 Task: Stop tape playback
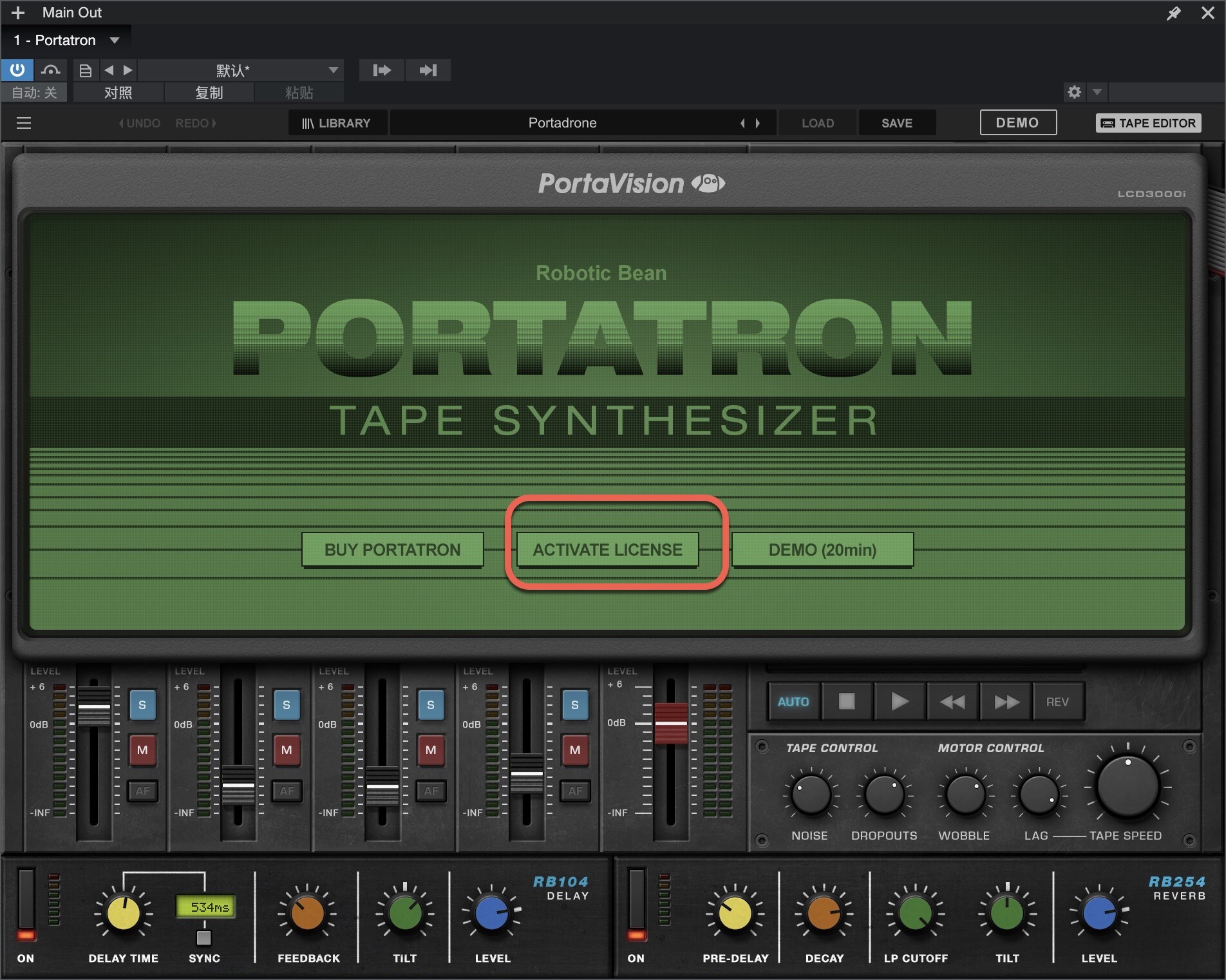tap(847, 702)
